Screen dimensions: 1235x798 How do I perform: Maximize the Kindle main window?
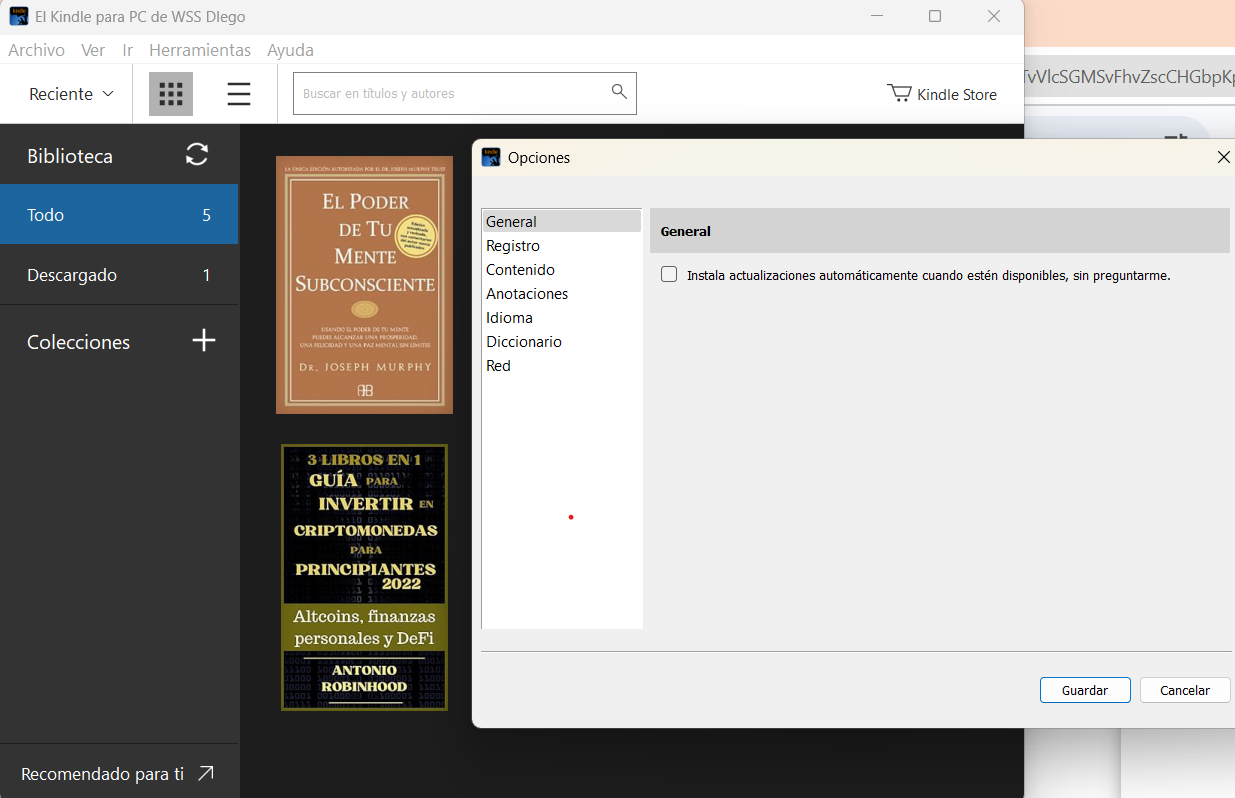tap(935, 16)
